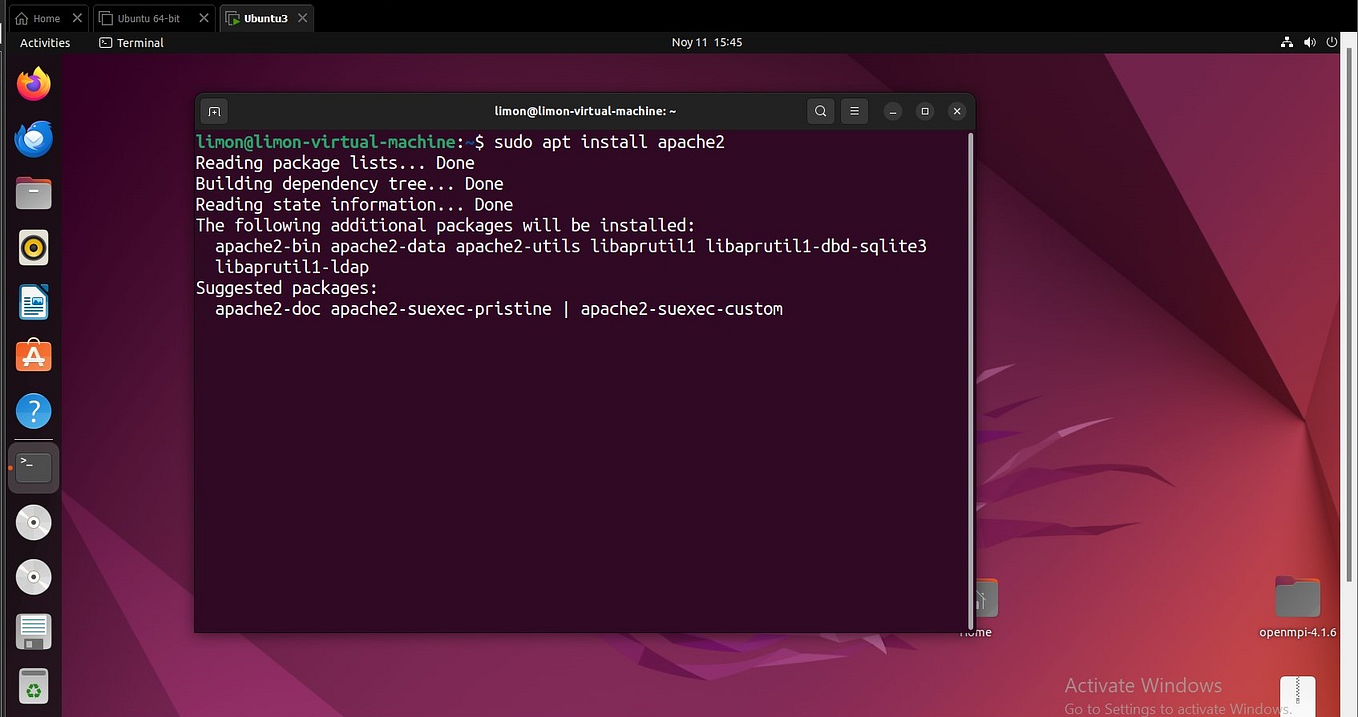Open Rhythmbox music player from the dock
This screenshot has width=1358, height=717.
click(33, 247)
